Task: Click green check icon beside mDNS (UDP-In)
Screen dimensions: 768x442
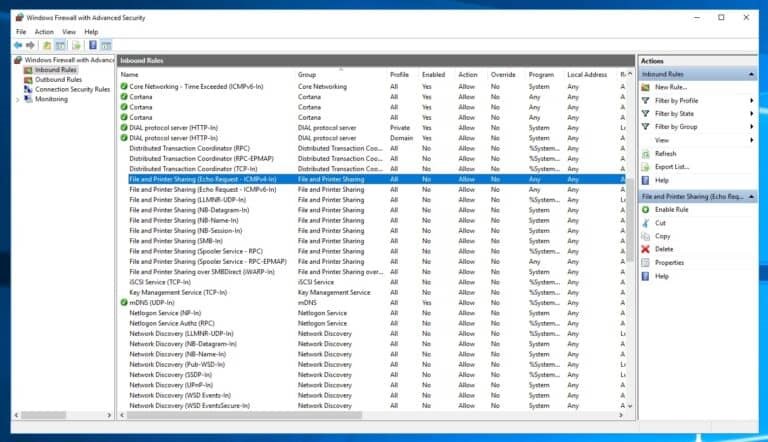Action: [x=124, y=302]
